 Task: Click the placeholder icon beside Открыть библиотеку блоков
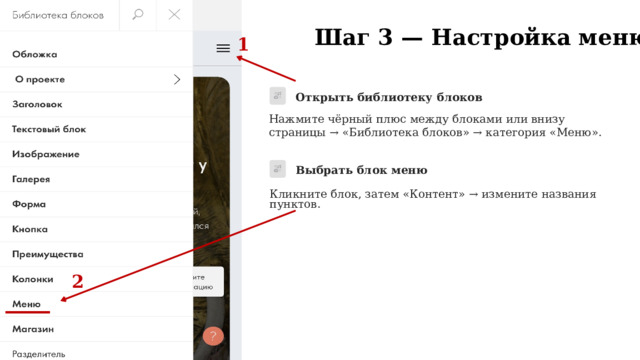(x=278, y=96)
